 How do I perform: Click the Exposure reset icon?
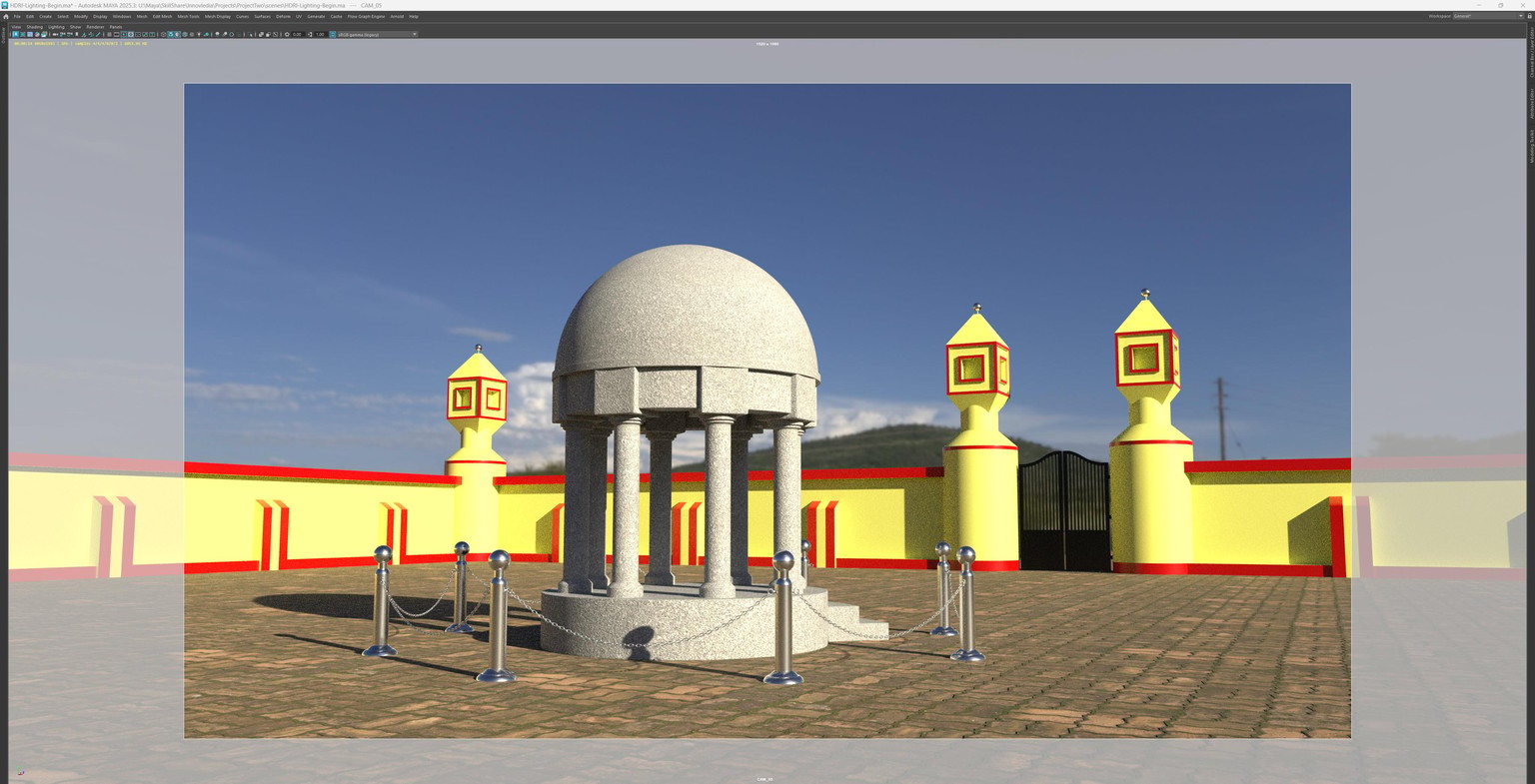pyautogui.click(x=287, y=34)
